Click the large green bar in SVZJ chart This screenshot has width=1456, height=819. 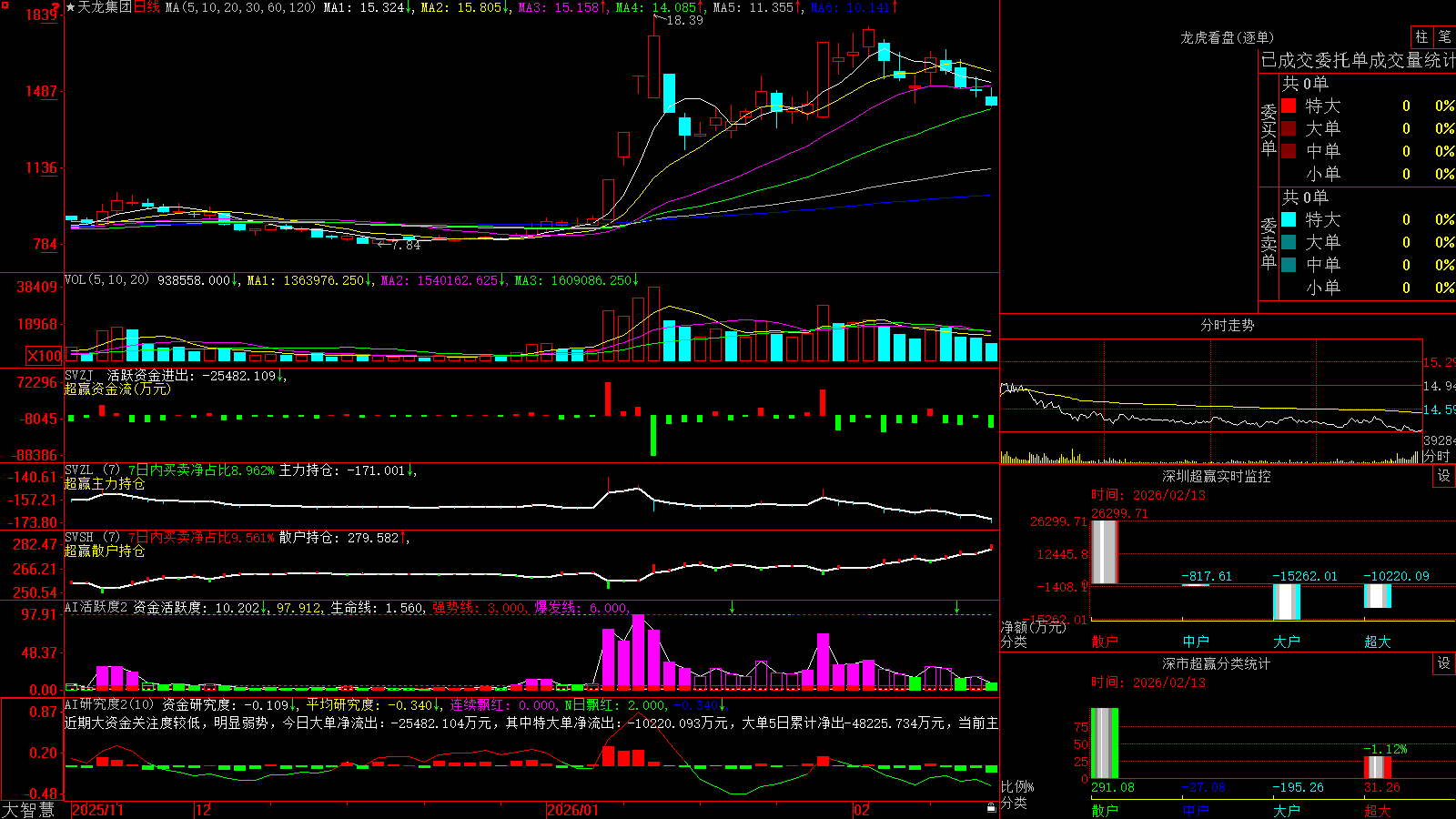[x=653, y=436]
